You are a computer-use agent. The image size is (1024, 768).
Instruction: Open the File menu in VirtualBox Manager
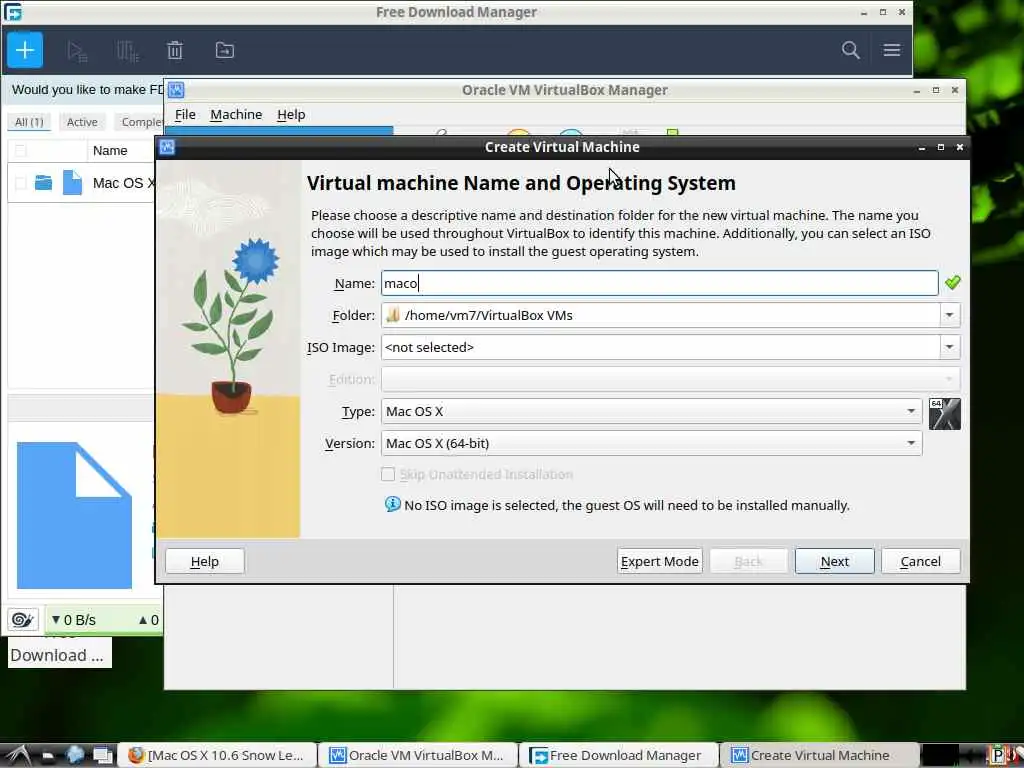click(185, 114)
